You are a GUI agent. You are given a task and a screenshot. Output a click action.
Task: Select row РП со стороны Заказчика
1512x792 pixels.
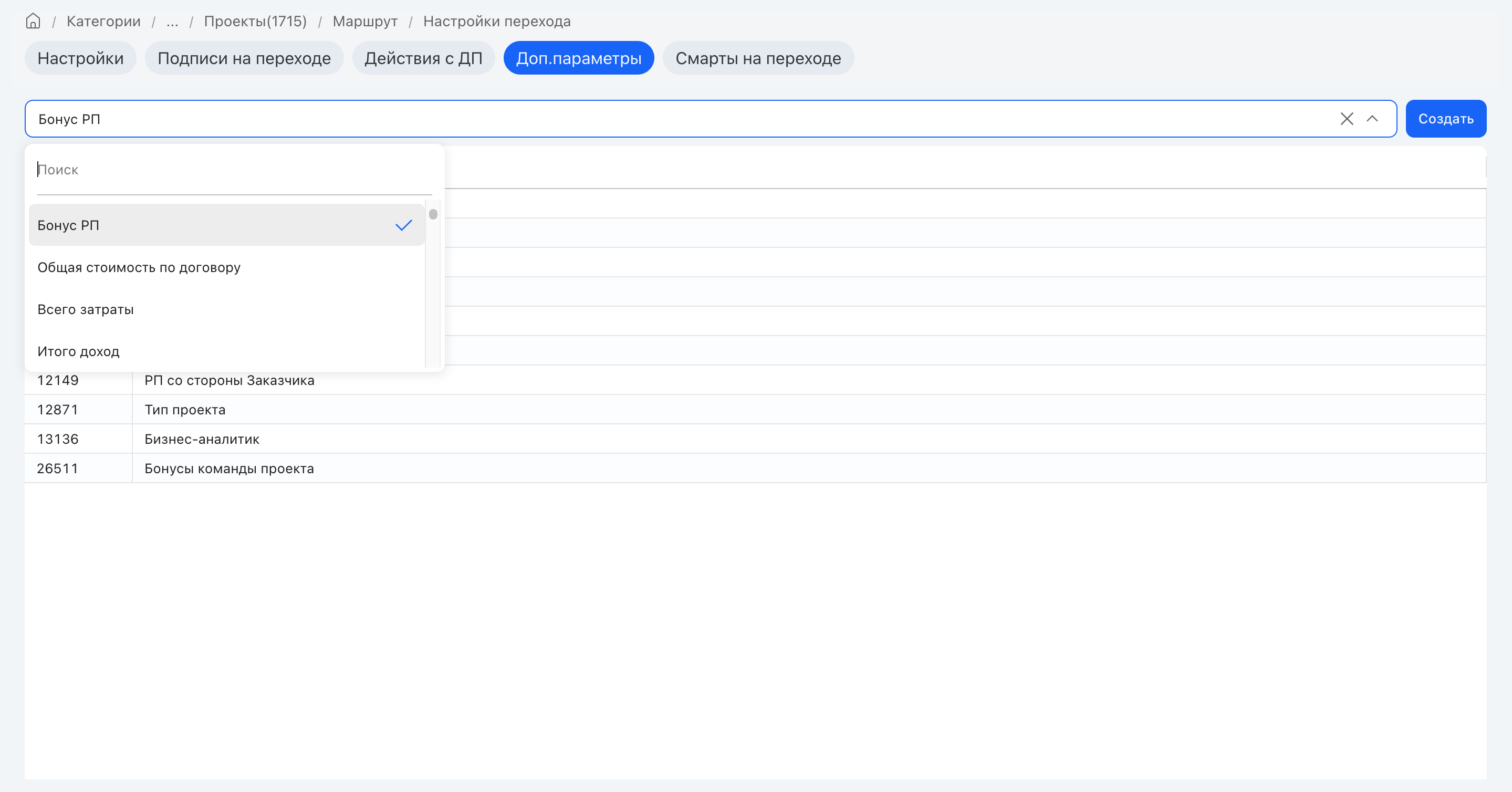click(755, 380)
